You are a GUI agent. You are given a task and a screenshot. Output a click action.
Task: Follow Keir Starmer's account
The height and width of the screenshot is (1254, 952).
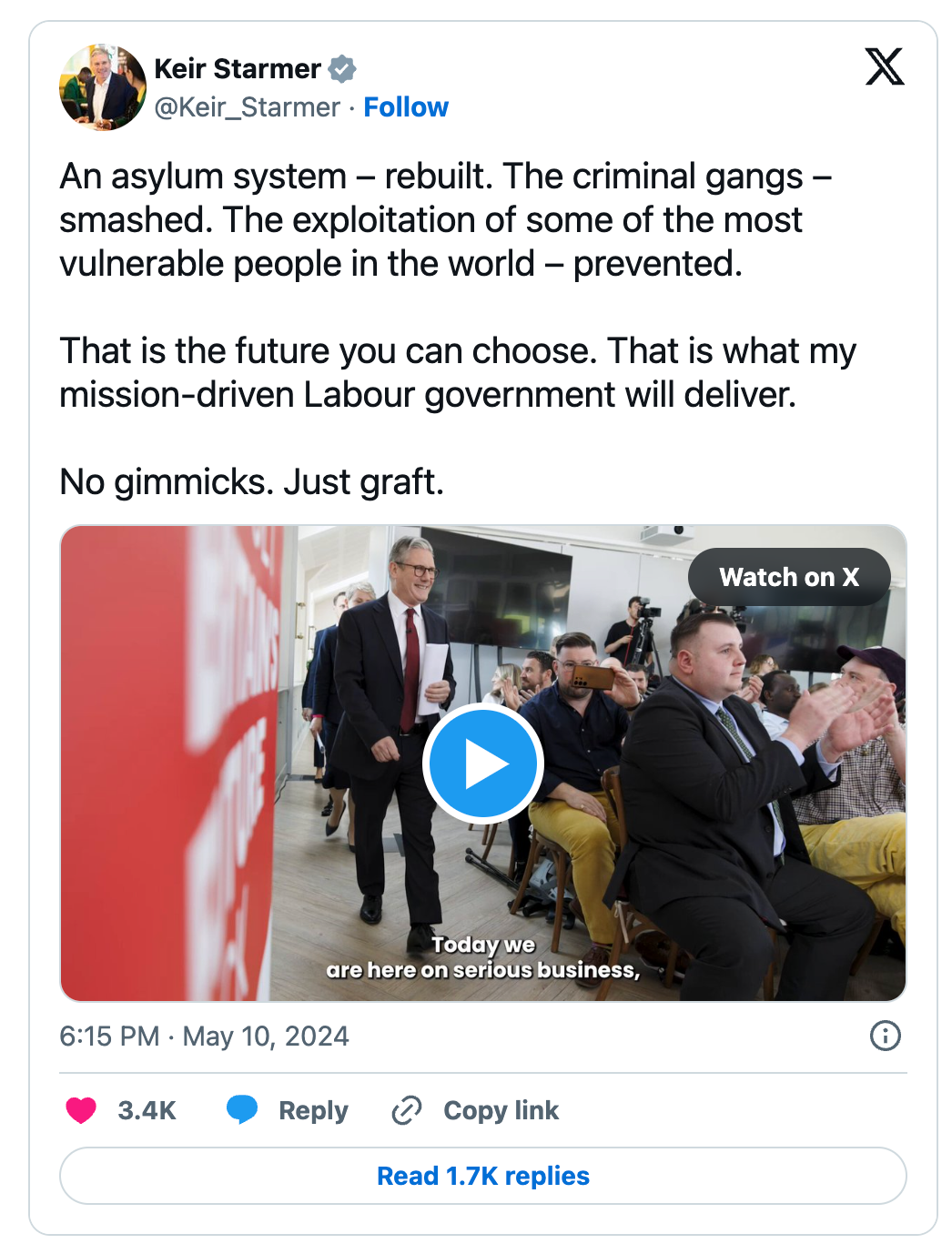click(406, 107)
